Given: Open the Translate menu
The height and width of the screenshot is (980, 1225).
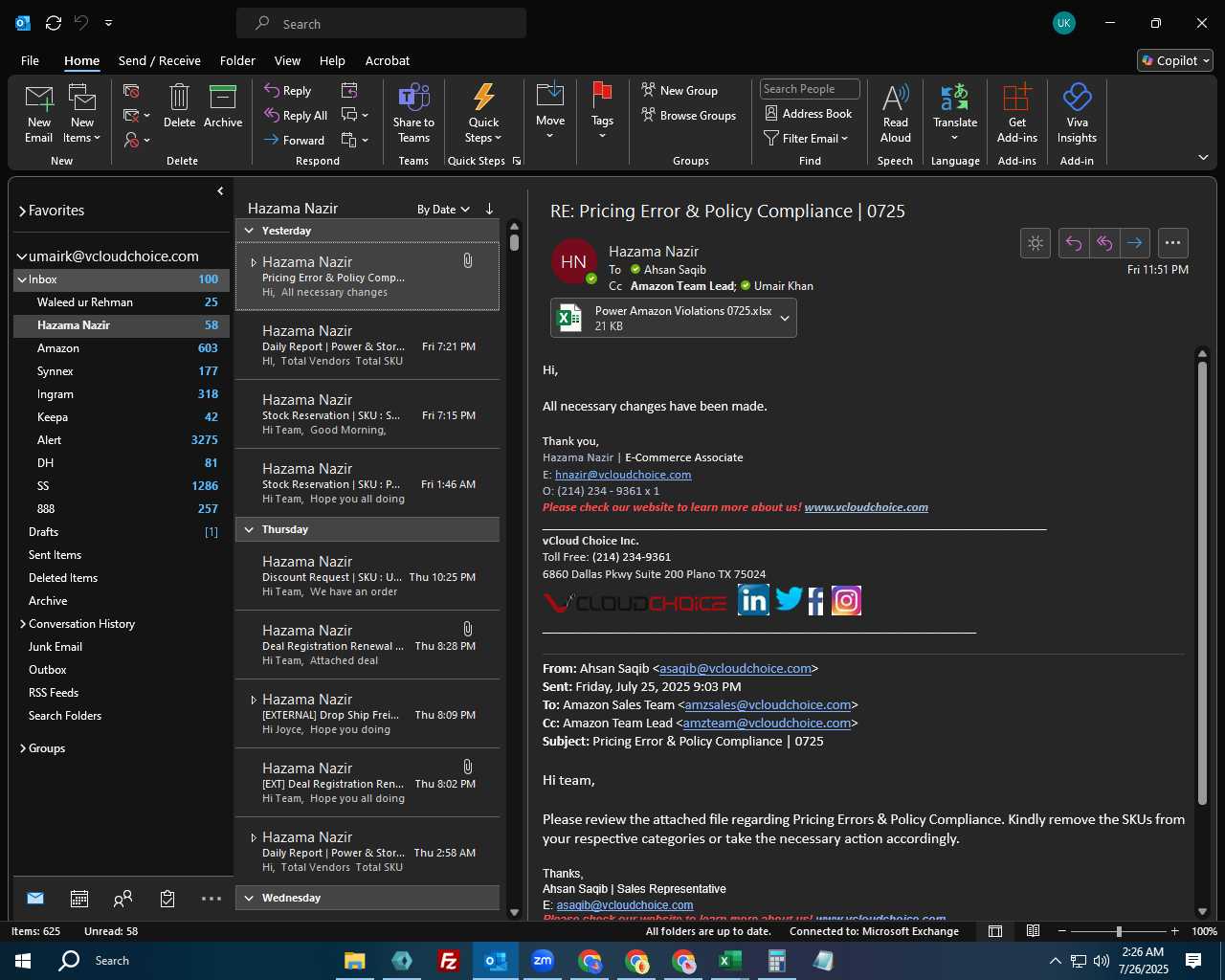Looking at the screenshot, I should 955,114.
